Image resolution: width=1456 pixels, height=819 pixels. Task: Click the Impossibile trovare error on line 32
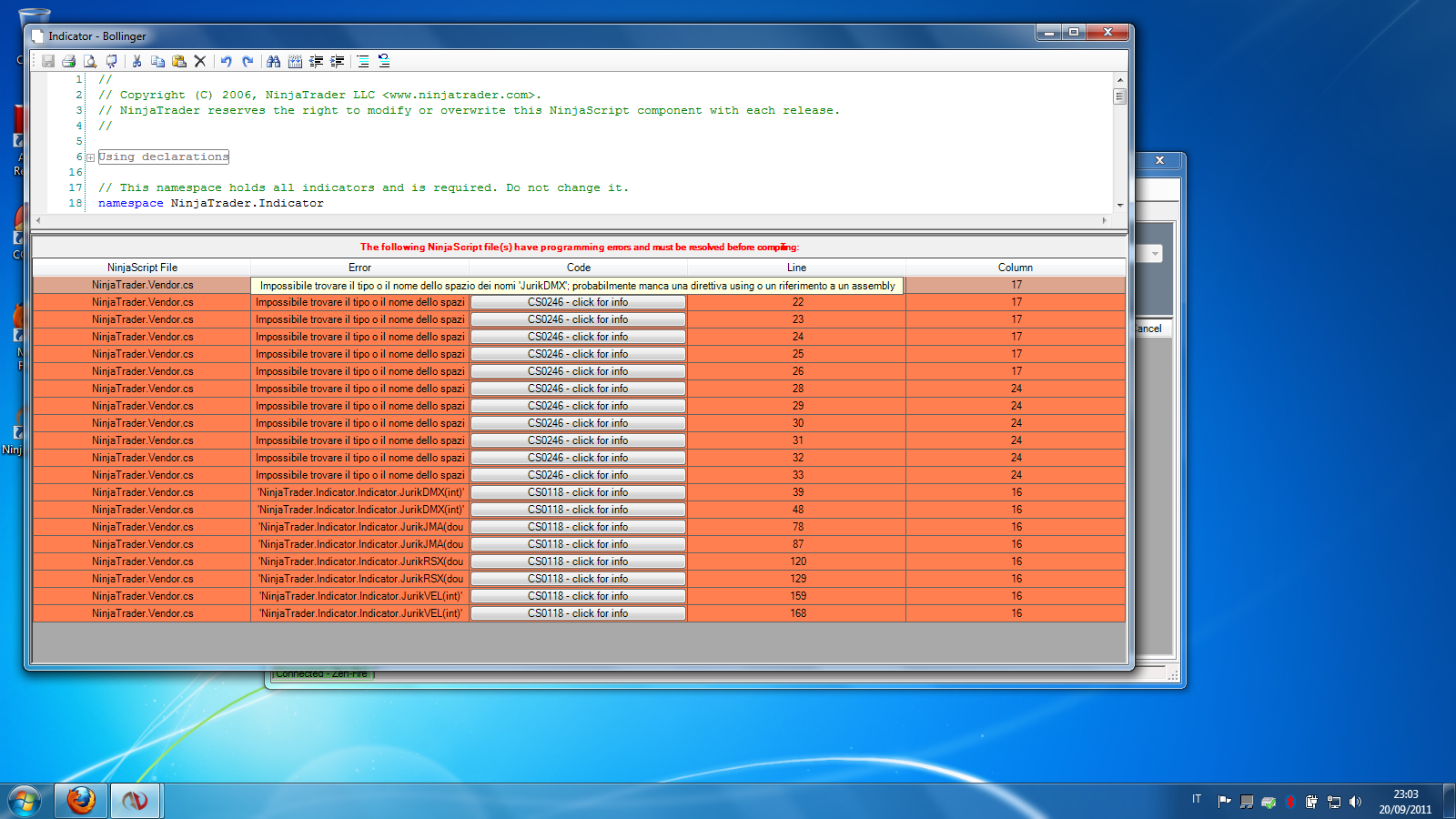point(359,458)
